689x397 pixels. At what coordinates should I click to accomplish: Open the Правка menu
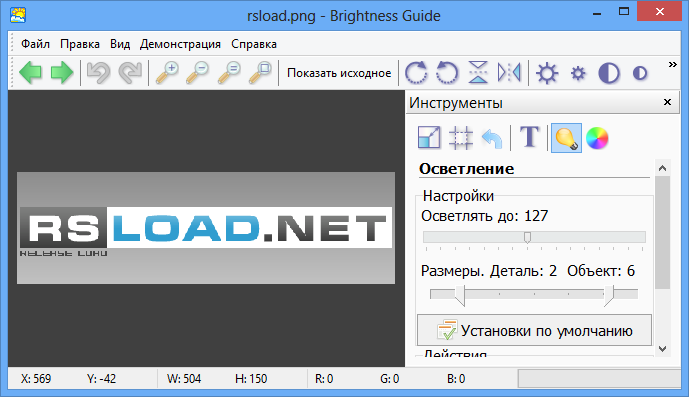(80, 44)
